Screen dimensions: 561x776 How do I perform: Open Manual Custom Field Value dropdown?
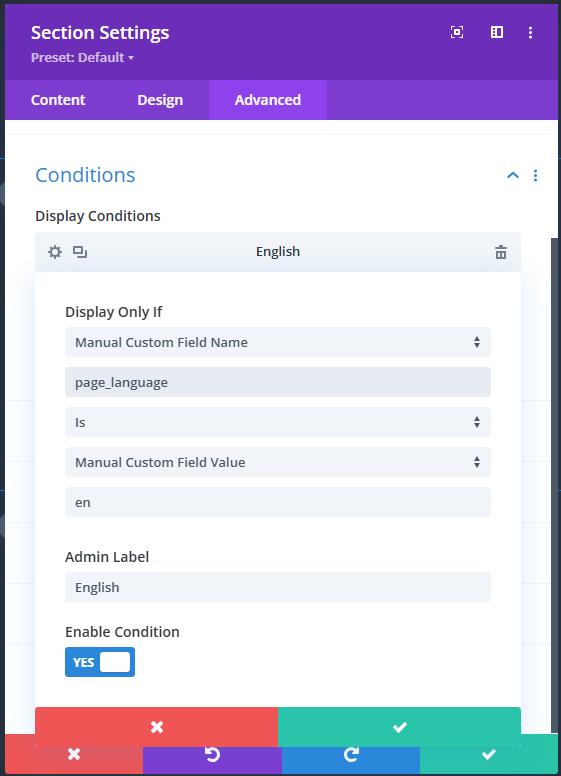click(x=278, y=462)
